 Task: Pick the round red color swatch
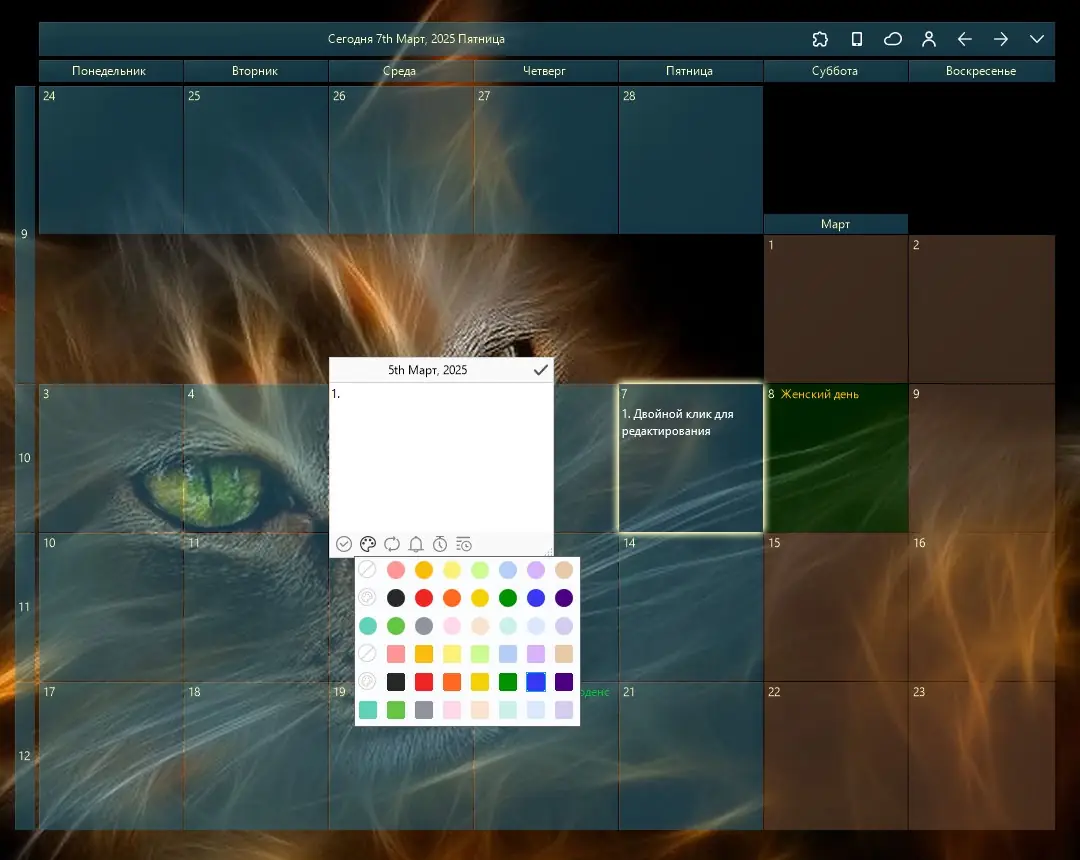click(424, 598)
